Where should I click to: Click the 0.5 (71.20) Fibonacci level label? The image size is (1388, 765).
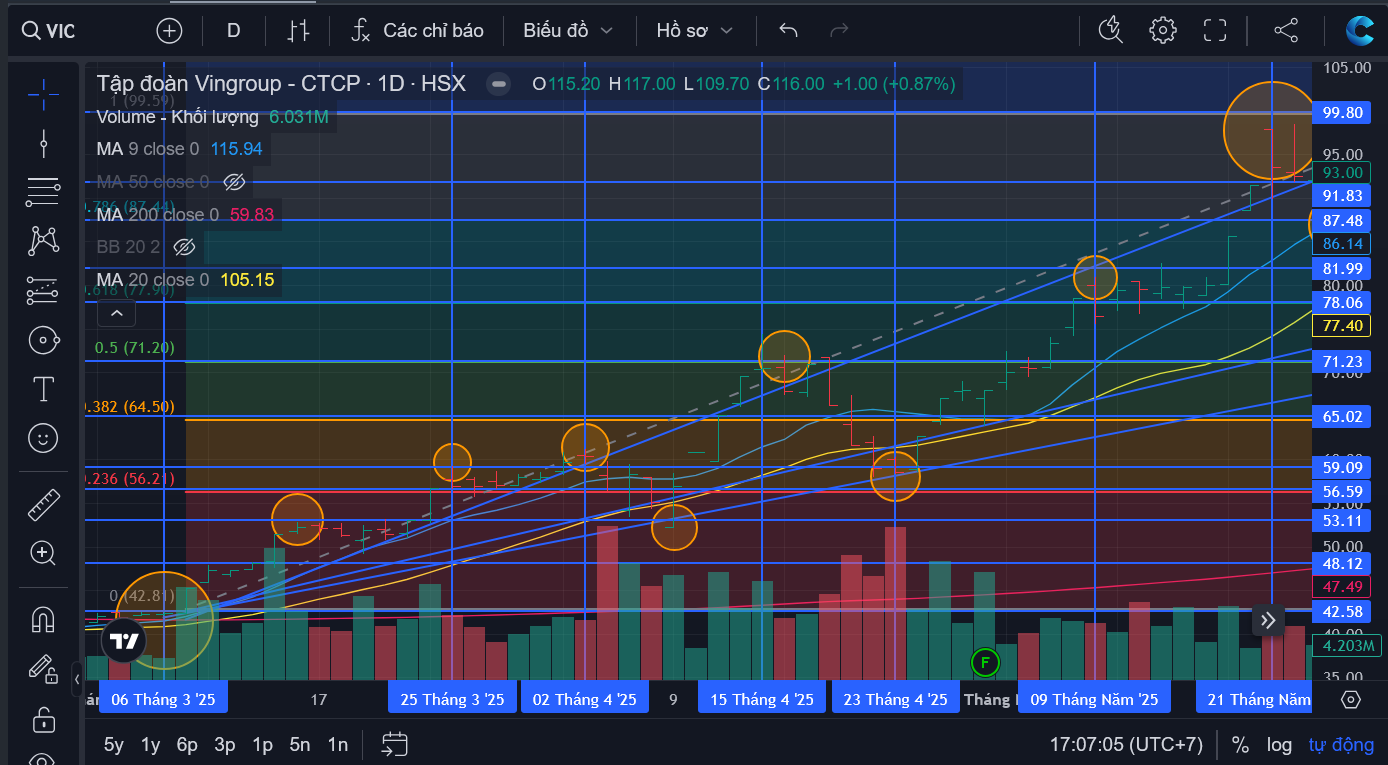tap(134, 348)
